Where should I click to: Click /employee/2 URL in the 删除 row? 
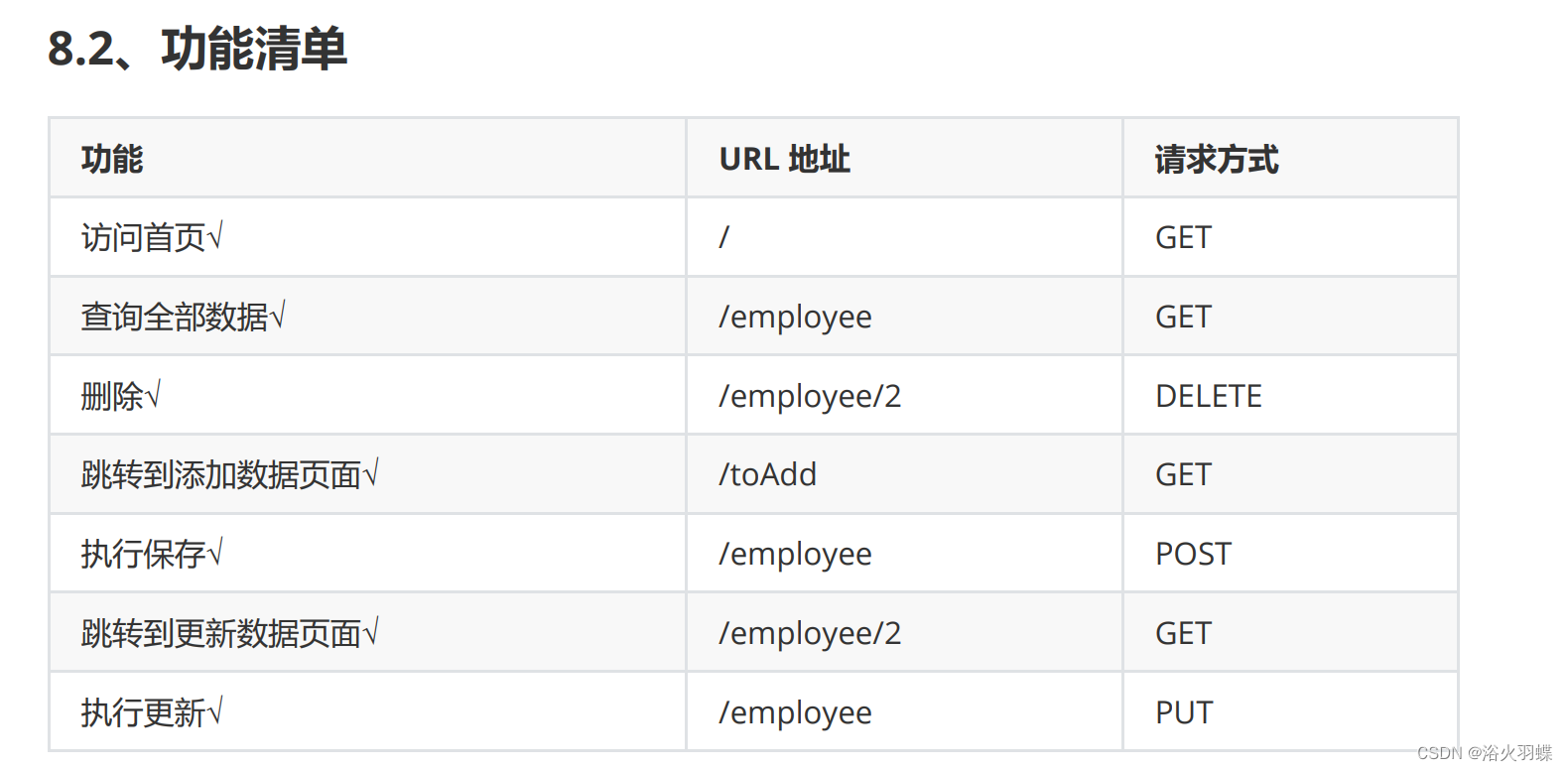pyautogui.click(x=810, y=396)
